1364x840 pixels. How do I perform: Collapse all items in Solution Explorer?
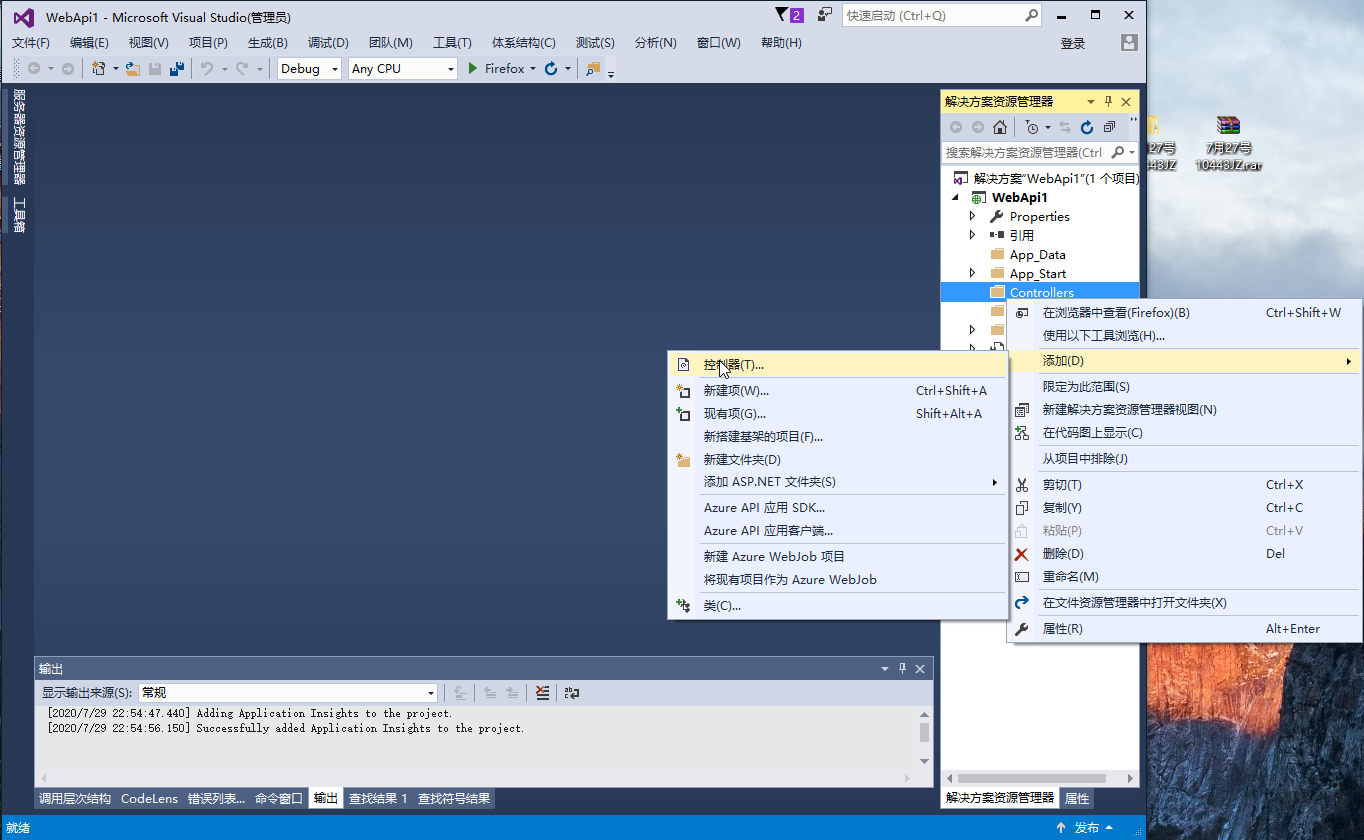tap(1109, 127)
